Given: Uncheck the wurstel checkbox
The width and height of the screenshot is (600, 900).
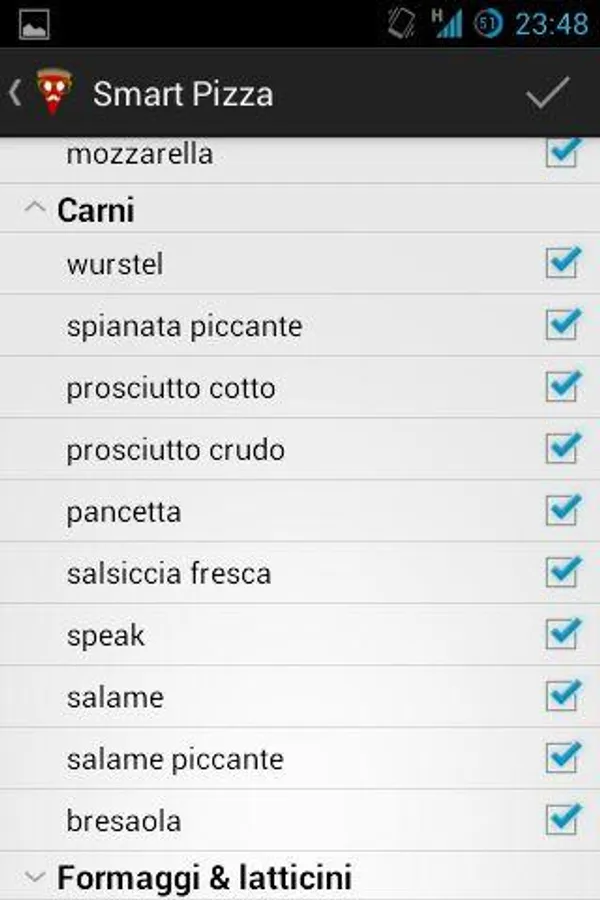Looking at the screenshot, I should [x=562, y=264].
